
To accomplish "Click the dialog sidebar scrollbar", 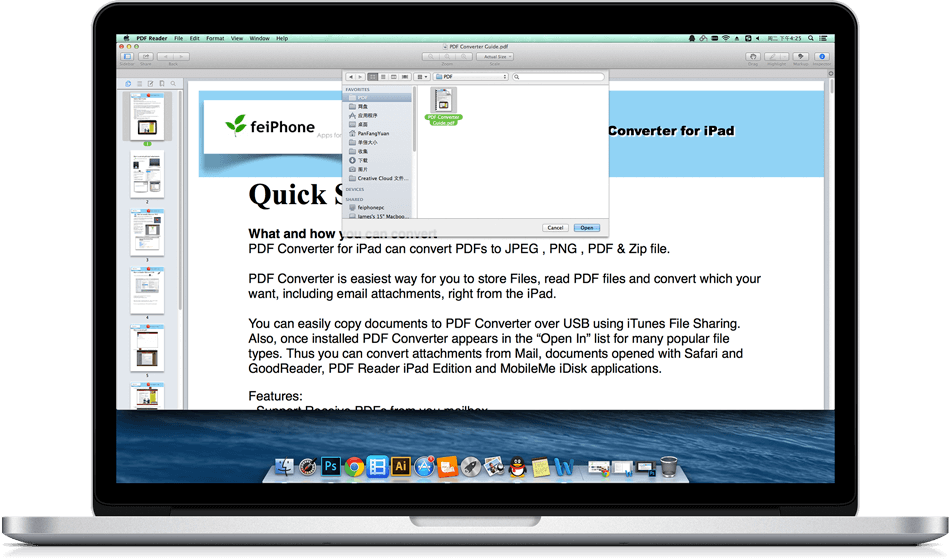I will click(x=415, y=119).
